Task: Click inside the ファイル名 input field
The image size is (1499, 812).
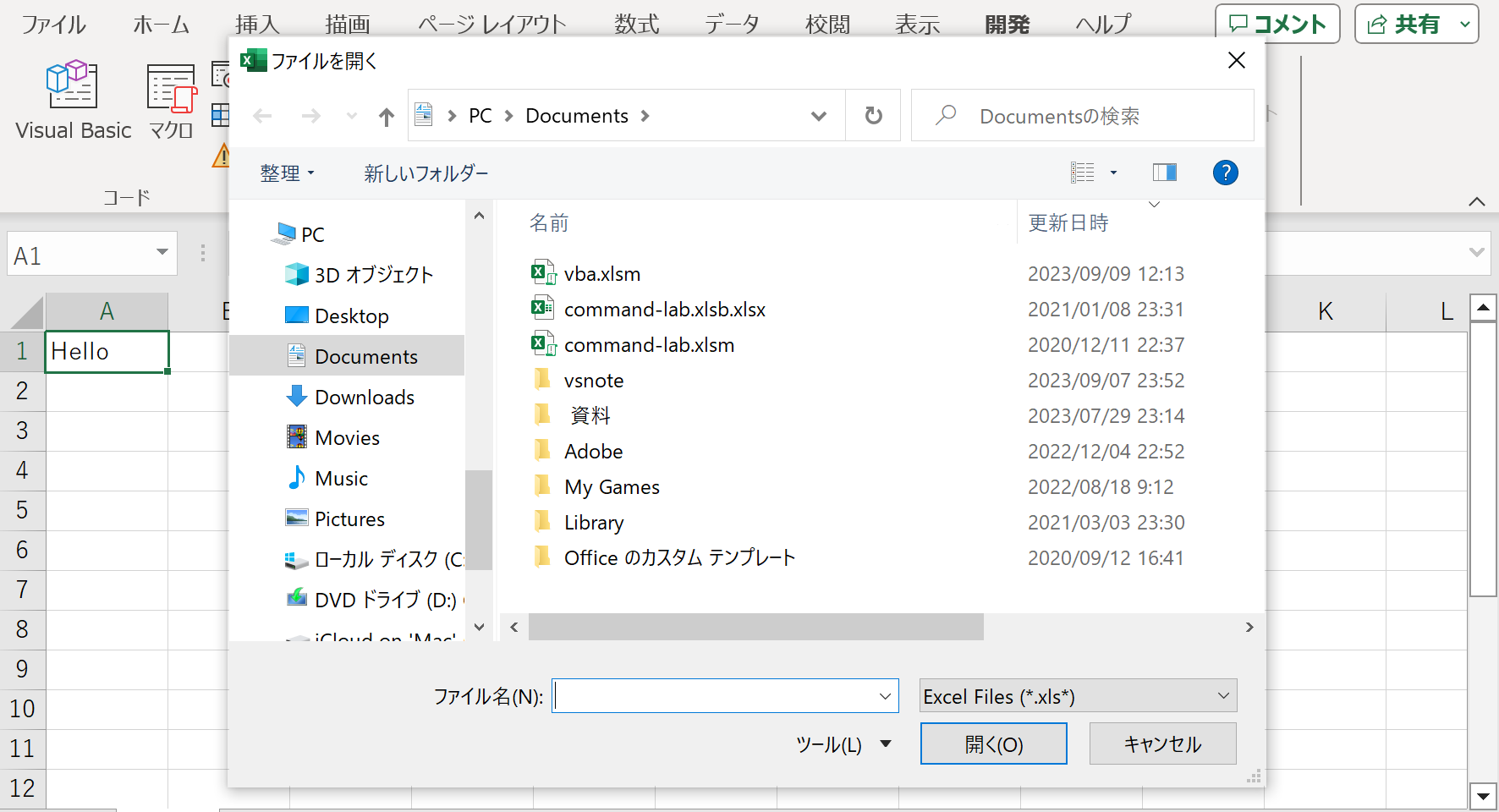Action: point(723,695)
